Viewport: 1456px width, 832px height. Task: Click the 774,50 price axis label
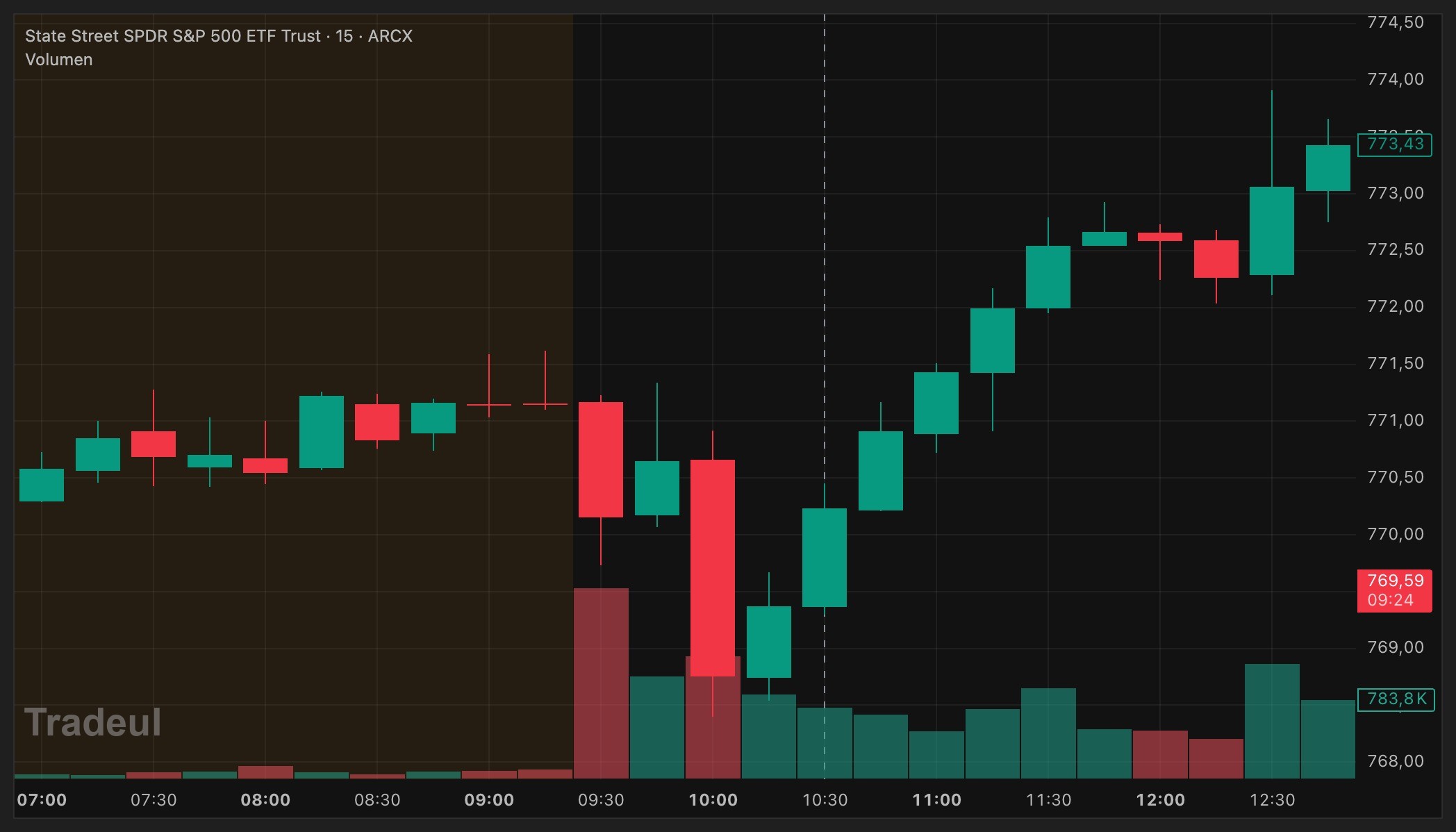point(1395,22)
